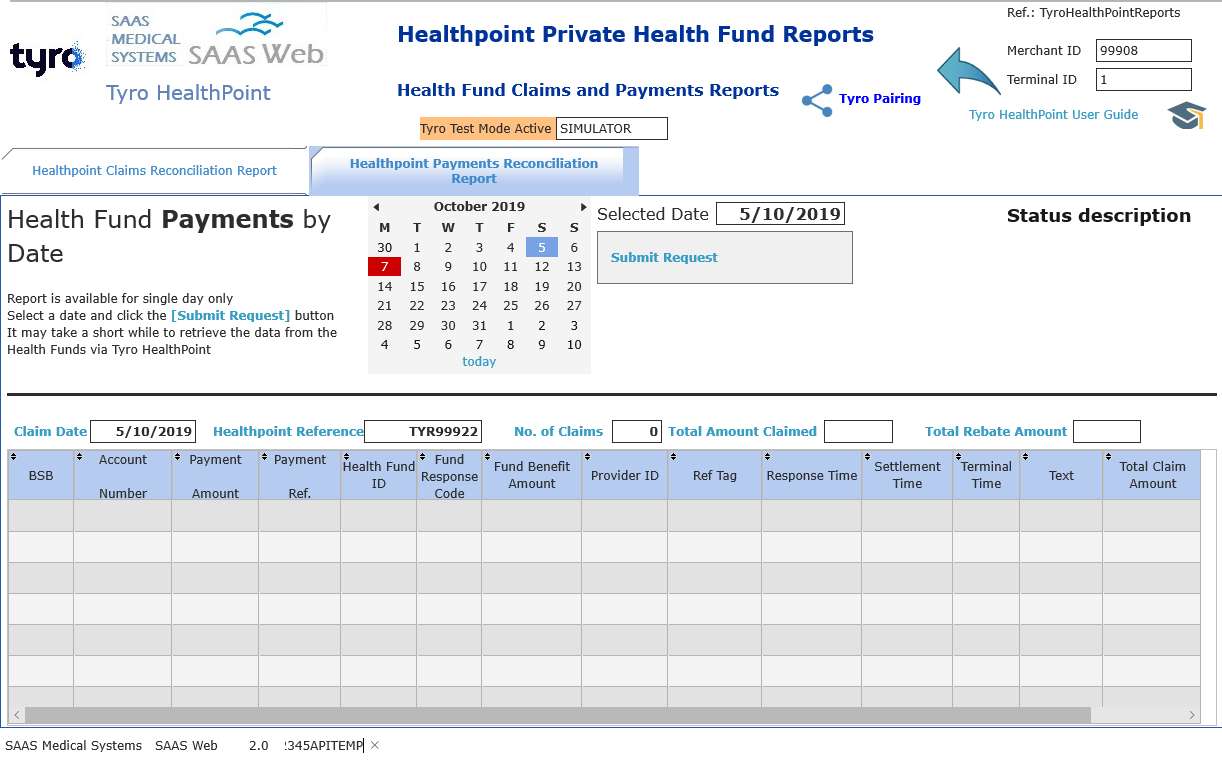The width and height of the screenshot is (1222, 763).
Task: Go to next month in calendar
Action: (584, 207)
